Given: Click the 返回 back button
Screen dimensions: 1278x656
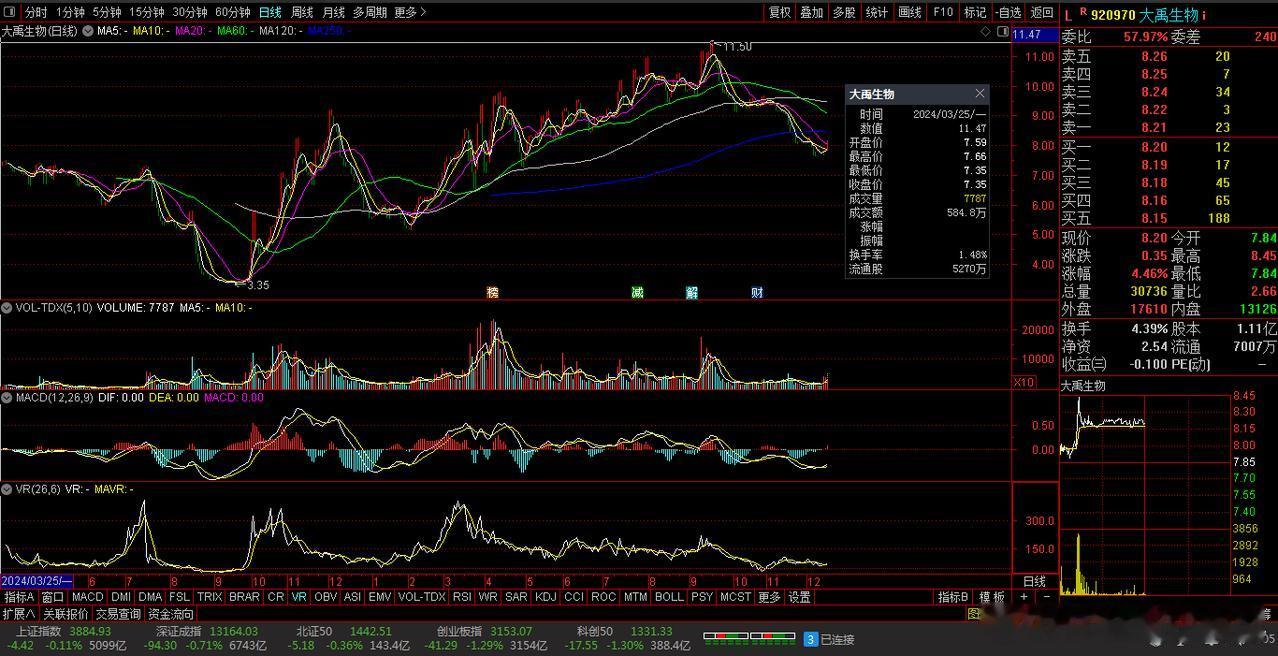Looking at the screenshot, I should (1042, 12).
